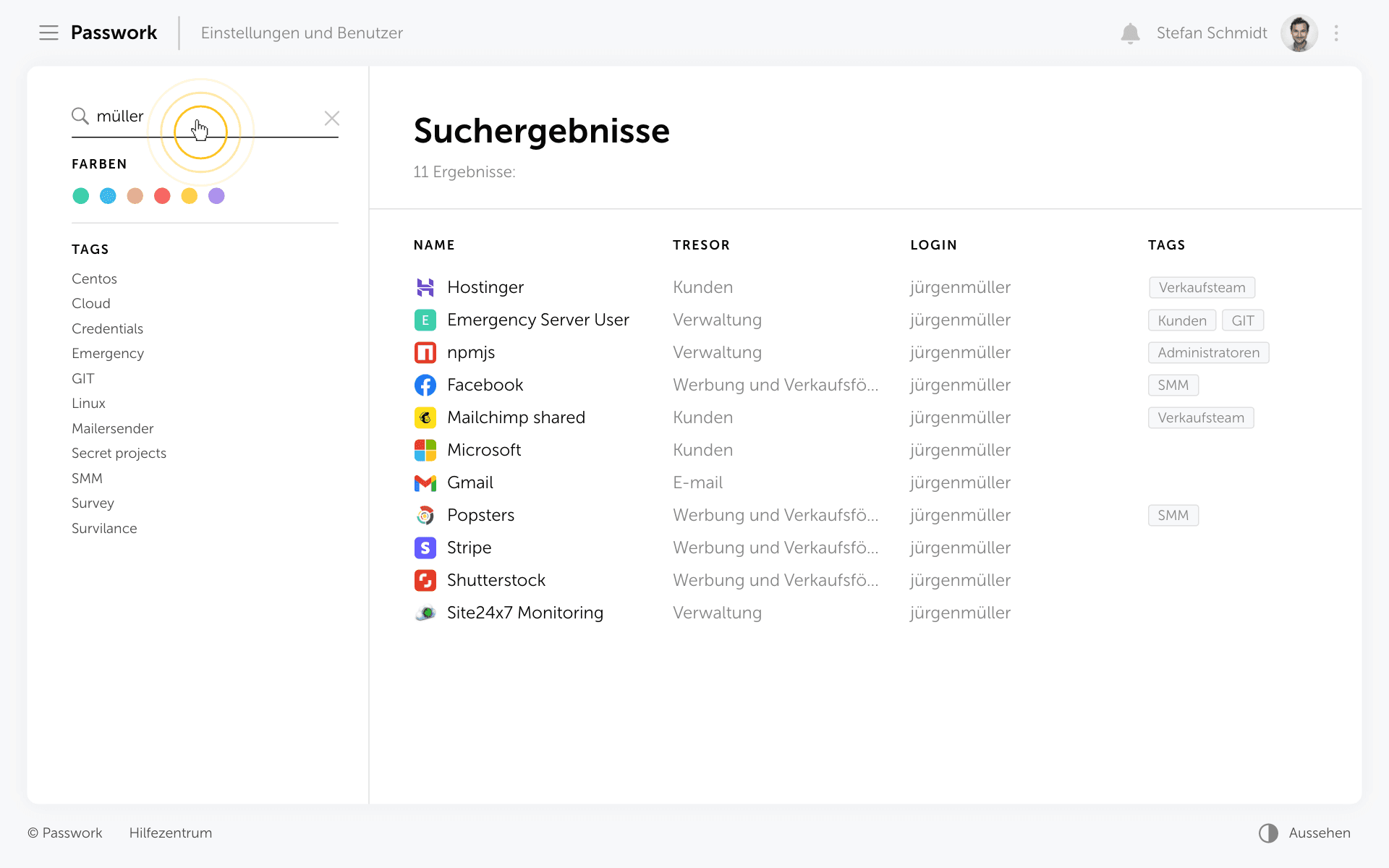Open the Facebook entry
The width and height of the screenshot is (1389, 868).
pyautogui.click(x=485, y=385)
